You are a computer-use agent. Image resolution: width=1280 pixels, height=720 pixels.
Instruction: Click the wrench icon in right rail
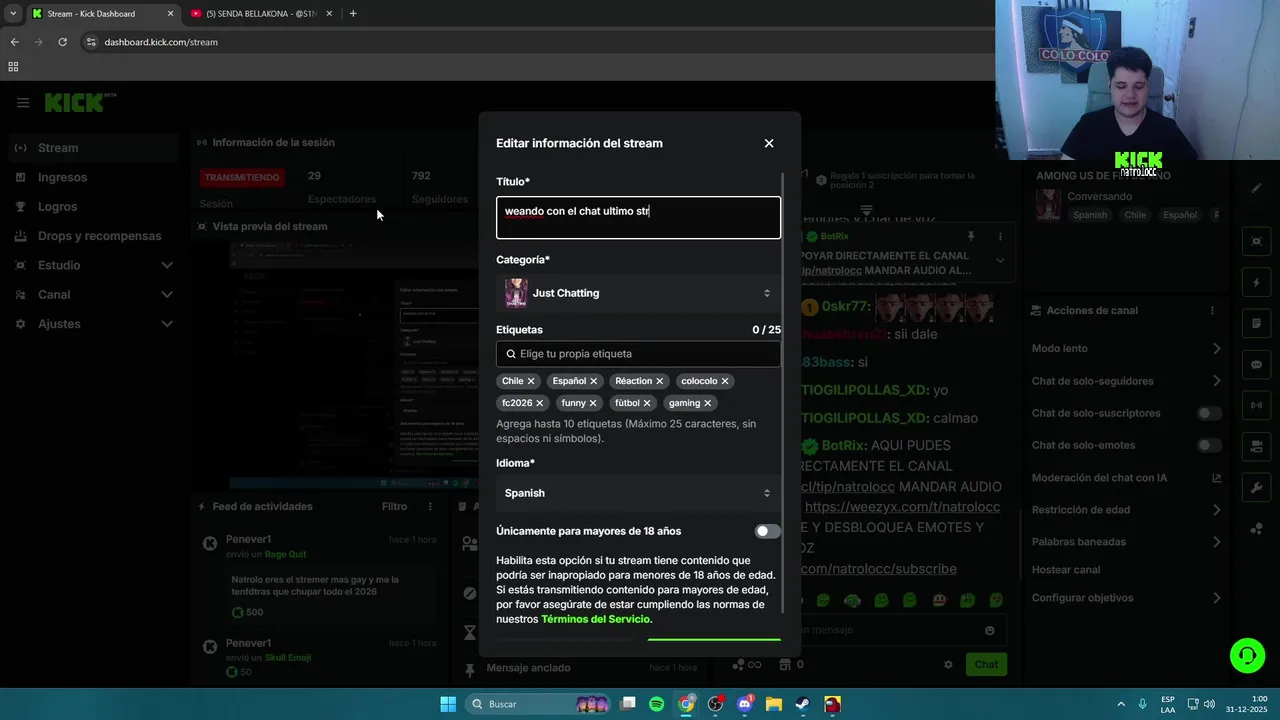tap(1257, 488)
